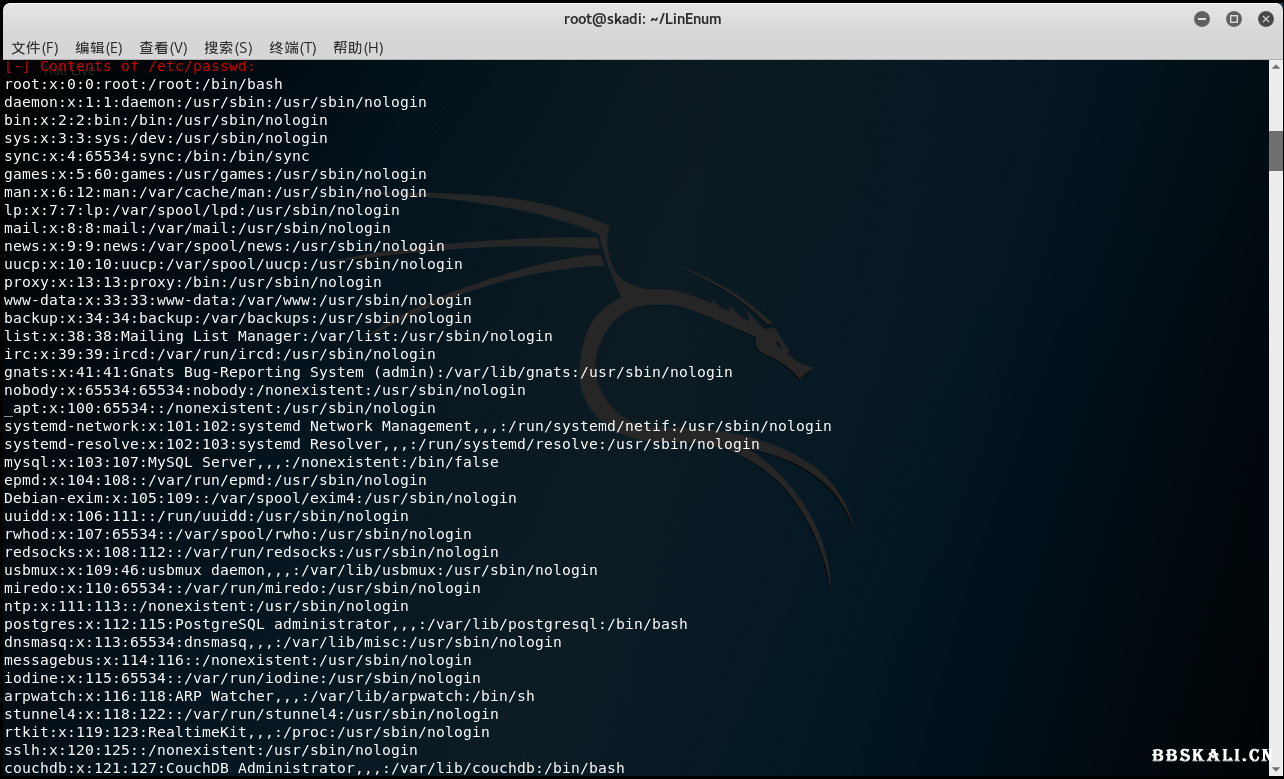Click the empty scrollbar track below the thumb

pos(1276,450)
